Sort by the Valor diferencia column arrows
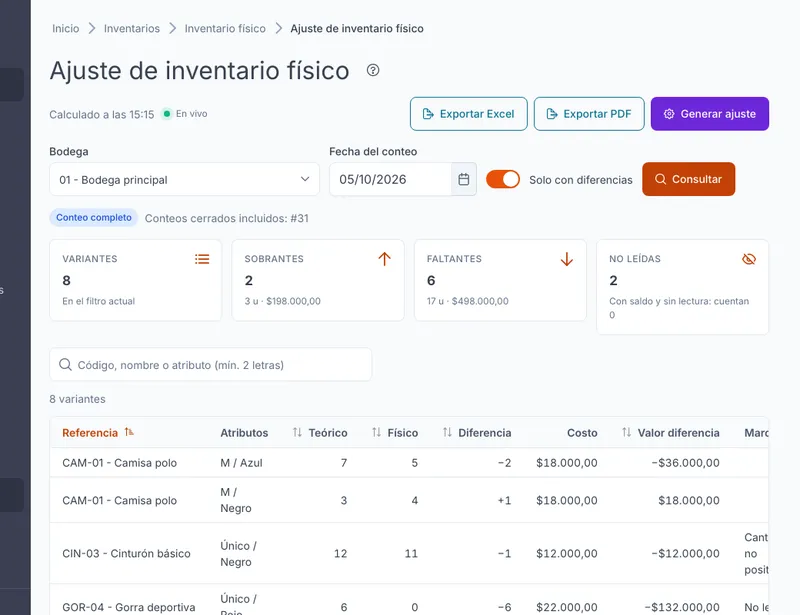 coord(627,433)
